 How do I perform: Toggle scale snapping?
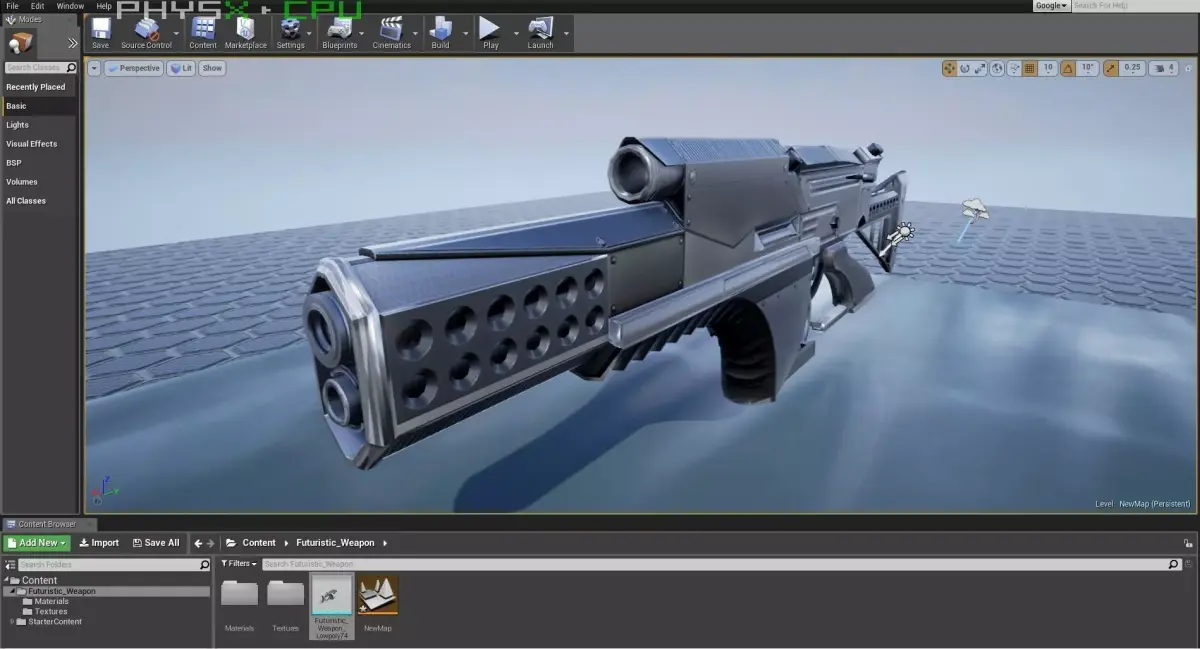point(1109,68)
